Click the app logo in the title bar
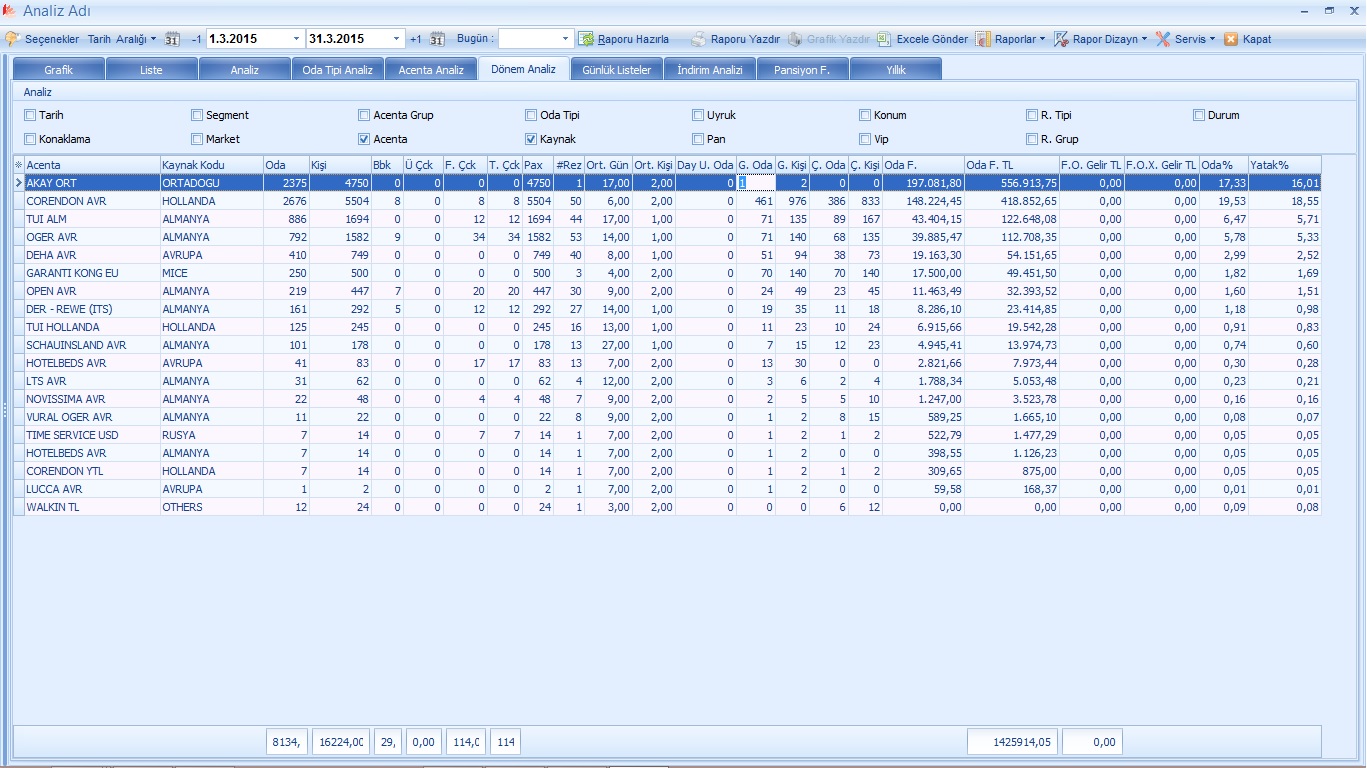The height and width of the screenshot is (768, 1367). pyautogui.click(x=10, y=11)
